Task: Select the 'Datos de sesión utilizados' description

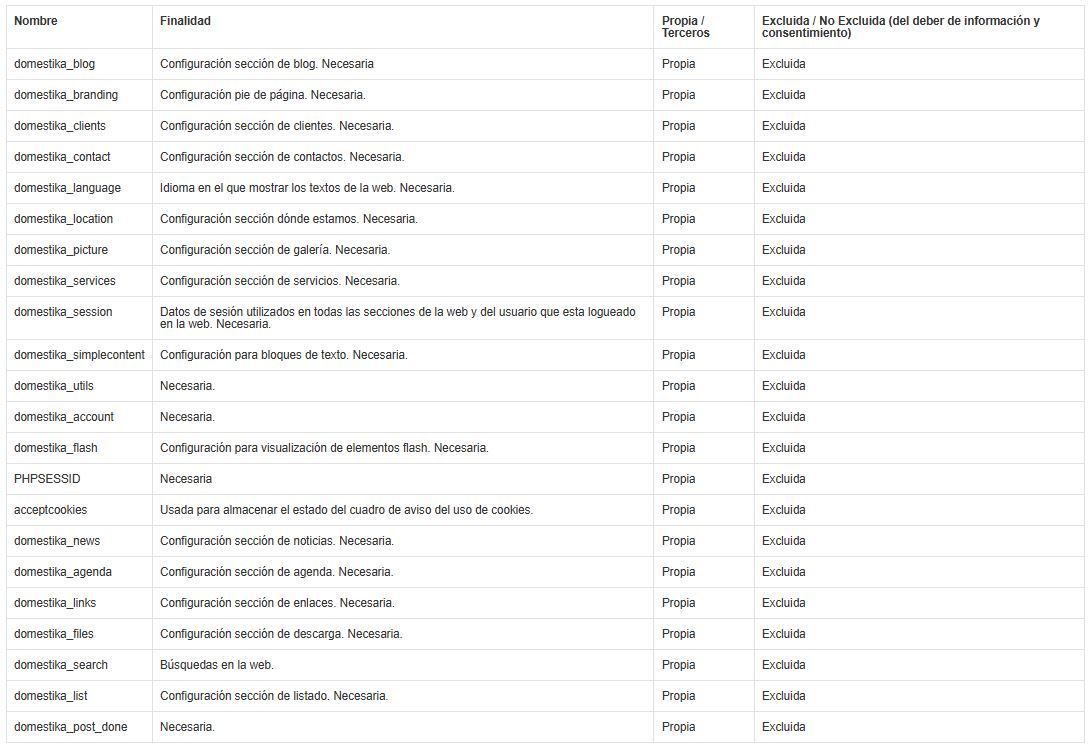Action: pos(397,318)
